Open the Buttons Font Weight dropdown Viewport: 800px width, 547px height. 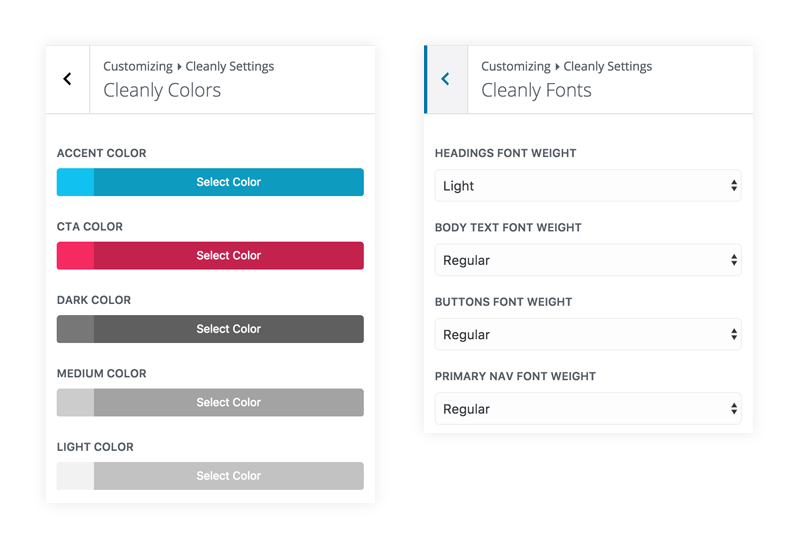click(x=588, y=334)
